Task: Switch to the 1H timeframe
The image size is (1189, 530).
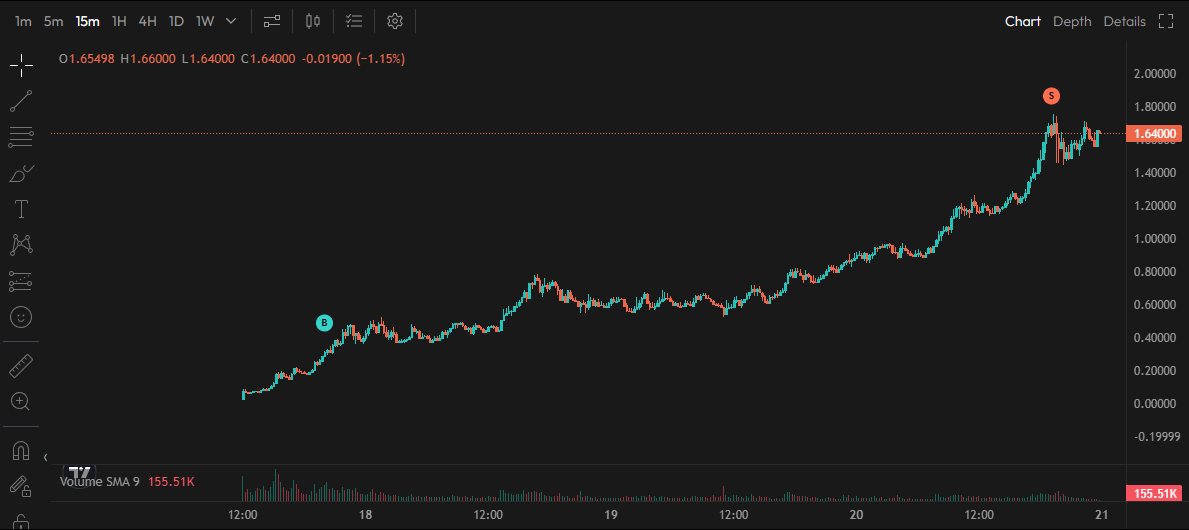Action: click(119, 21)
